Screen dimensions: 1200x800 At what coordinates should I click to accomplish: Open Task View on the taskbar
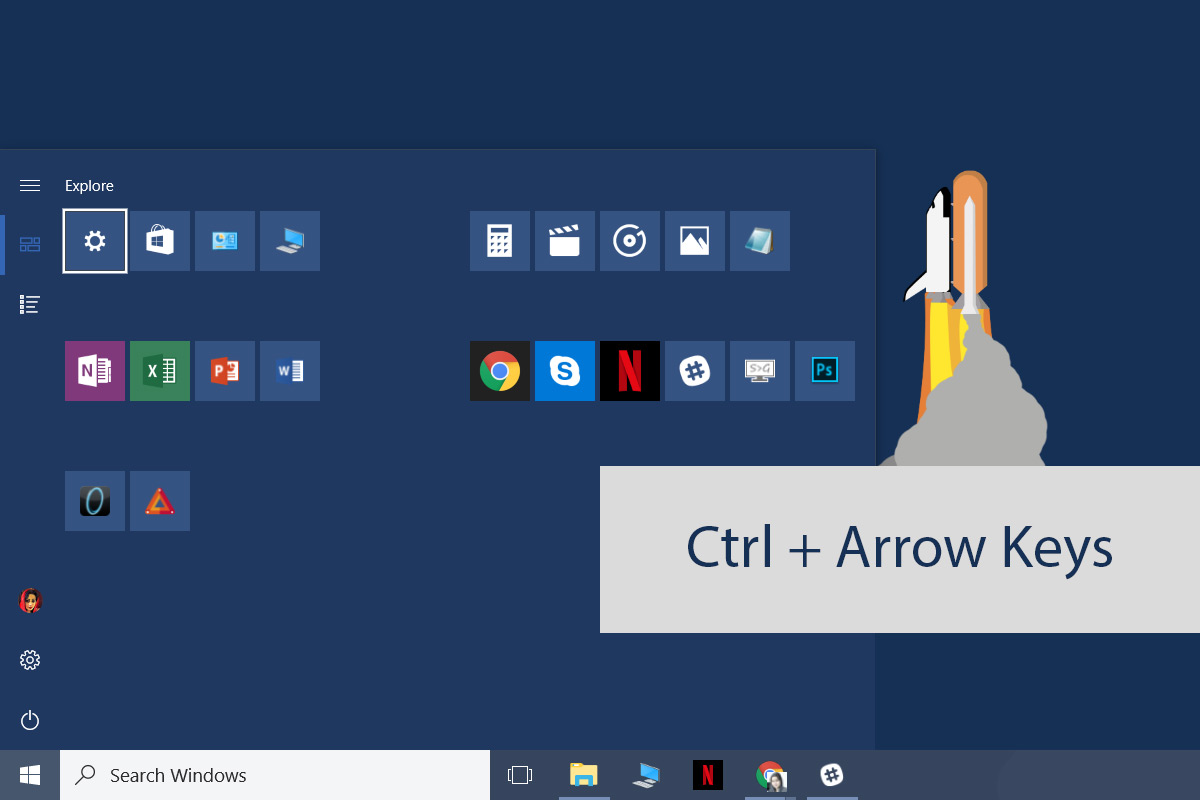coord(520,775)
